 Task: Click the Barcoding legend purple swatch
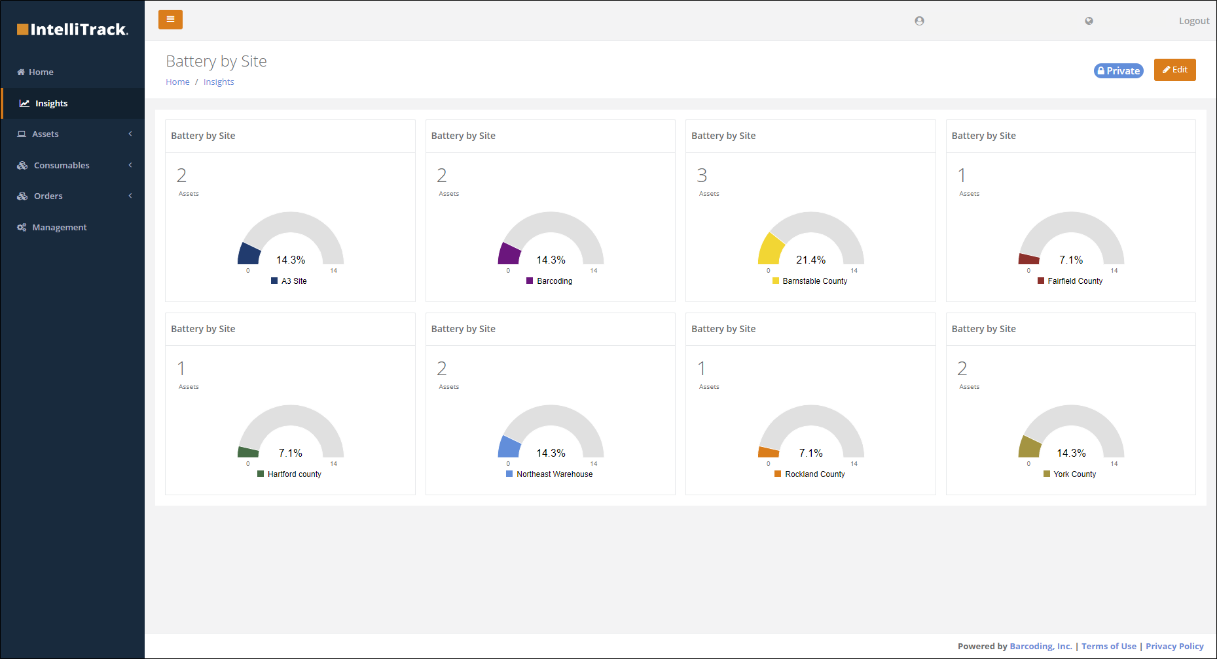tap(529, 281)
